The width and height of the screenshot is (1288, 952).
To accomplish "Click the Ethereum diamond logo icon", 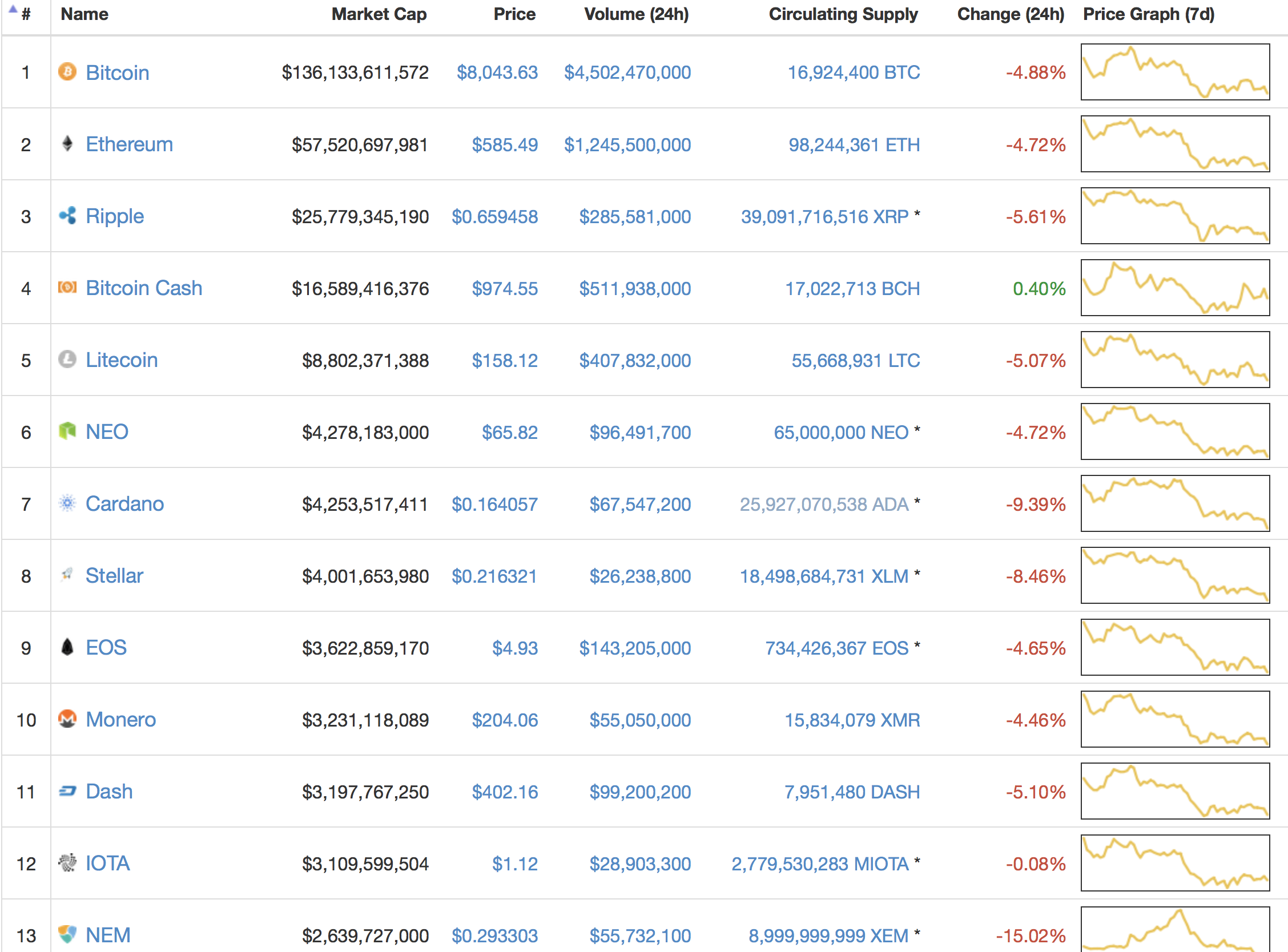I will (67, 143).
